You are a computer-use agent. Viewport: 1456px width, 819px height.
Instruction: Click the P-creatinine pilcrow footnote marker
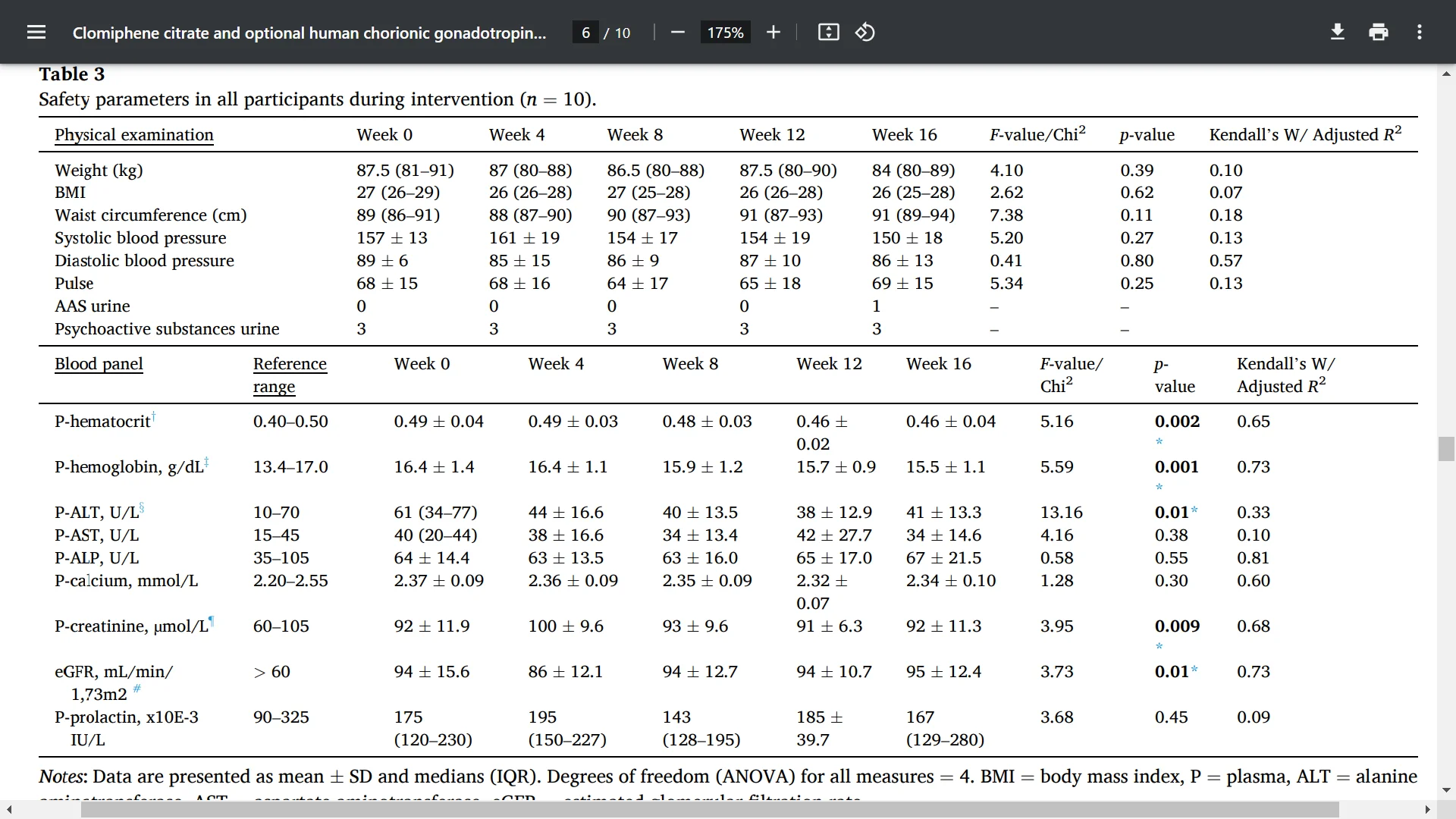pos(212,621)
